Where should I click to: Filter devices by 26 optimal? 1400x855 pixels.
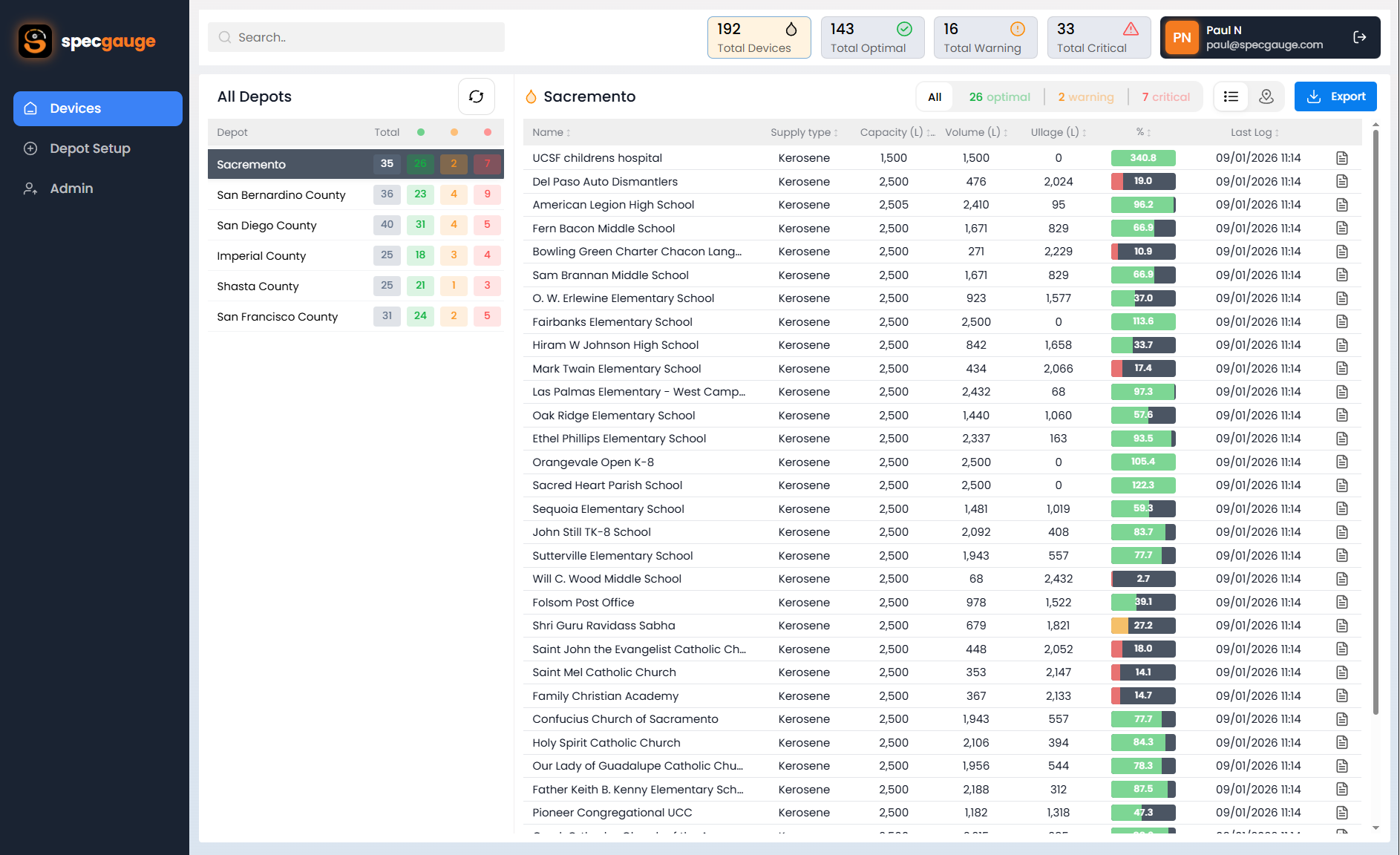coord(999,96)
